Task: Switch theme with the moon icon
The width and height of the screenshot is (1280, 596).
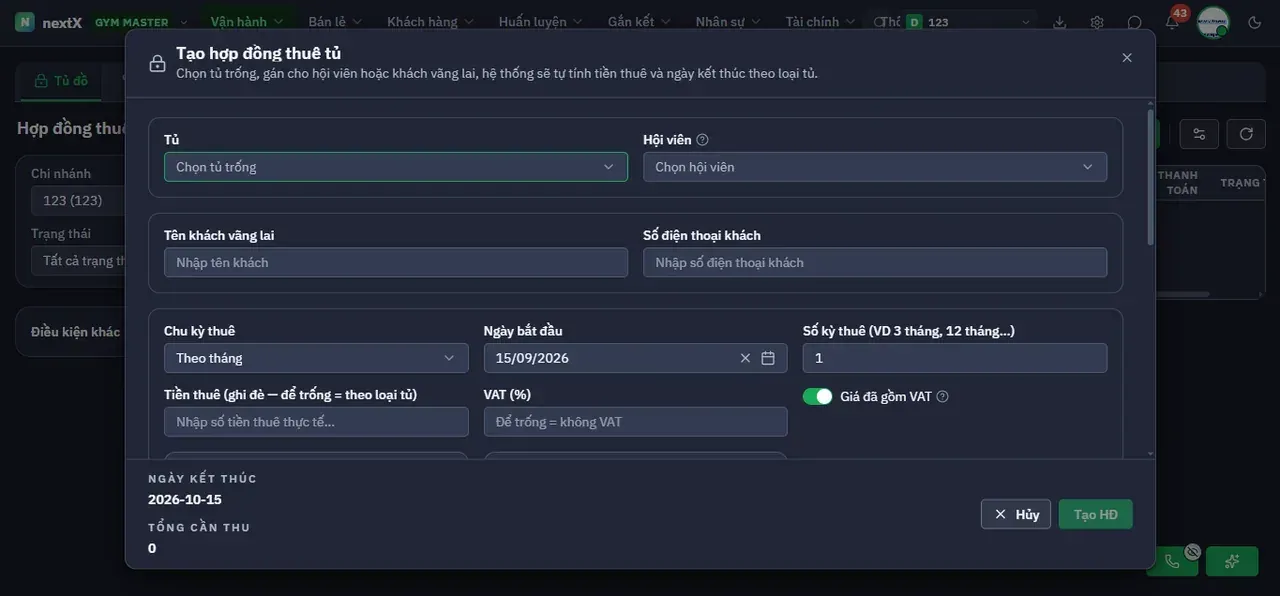Action: tap(1255, 22)
